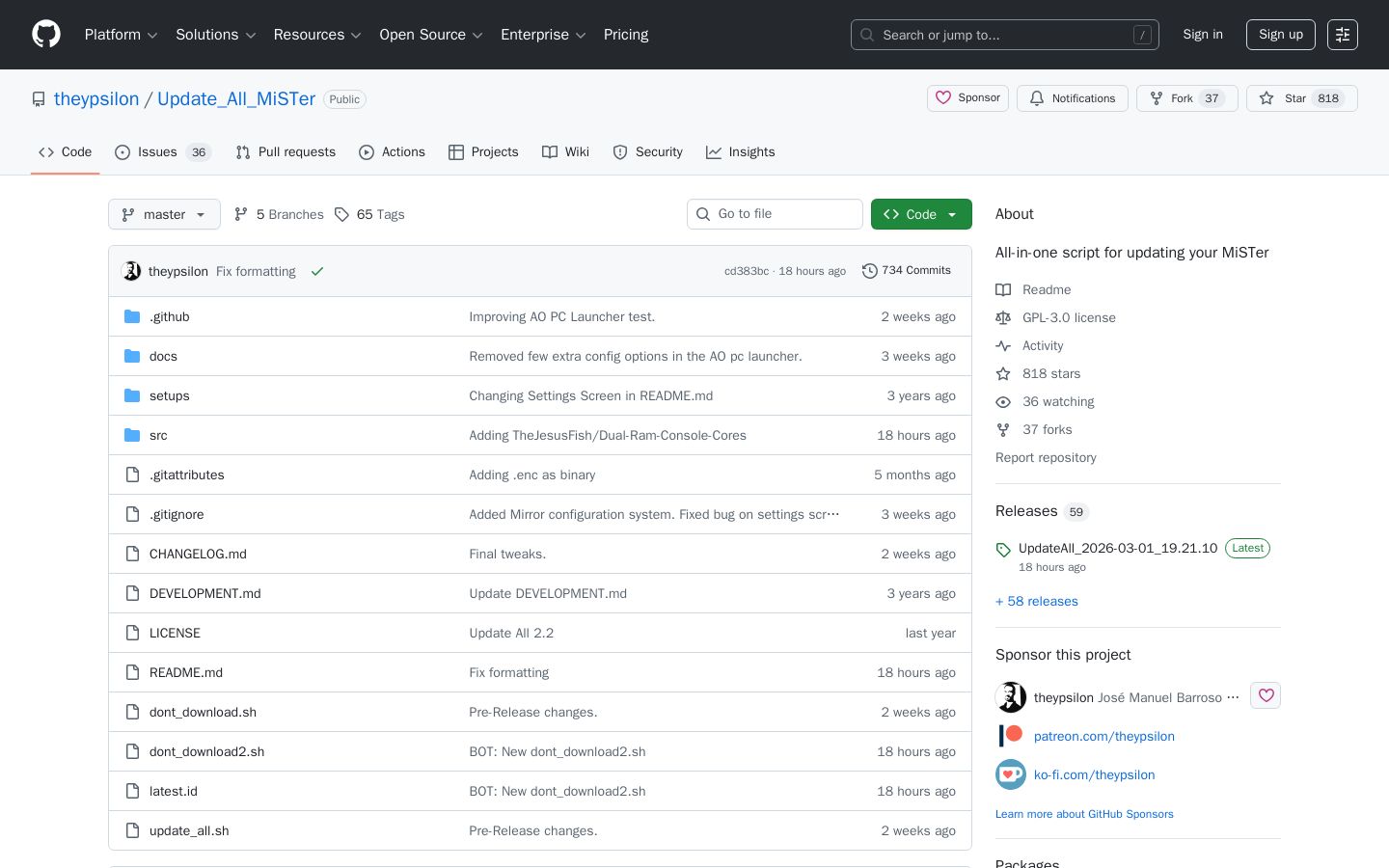1389x868 pixels.
Task: Open the + 58 releases link
Action: (1037, 601)
